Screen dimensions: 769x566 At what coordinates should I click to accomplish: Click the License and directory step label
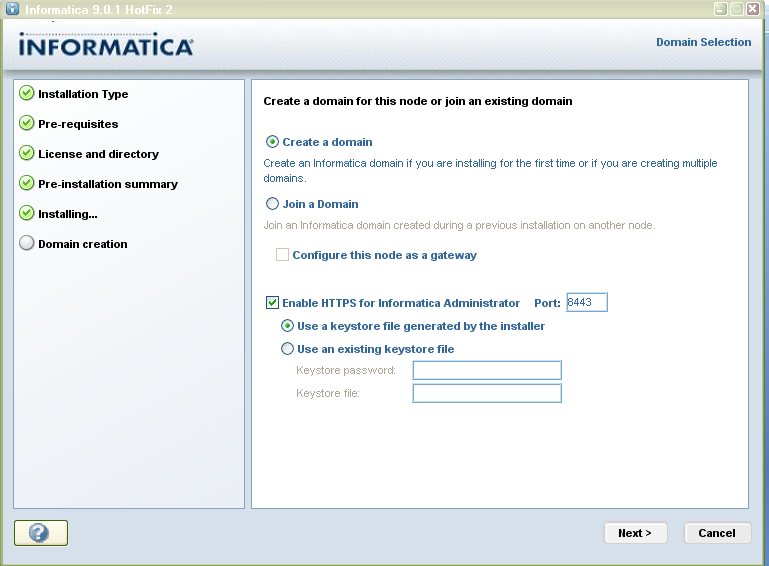[99, 154]
